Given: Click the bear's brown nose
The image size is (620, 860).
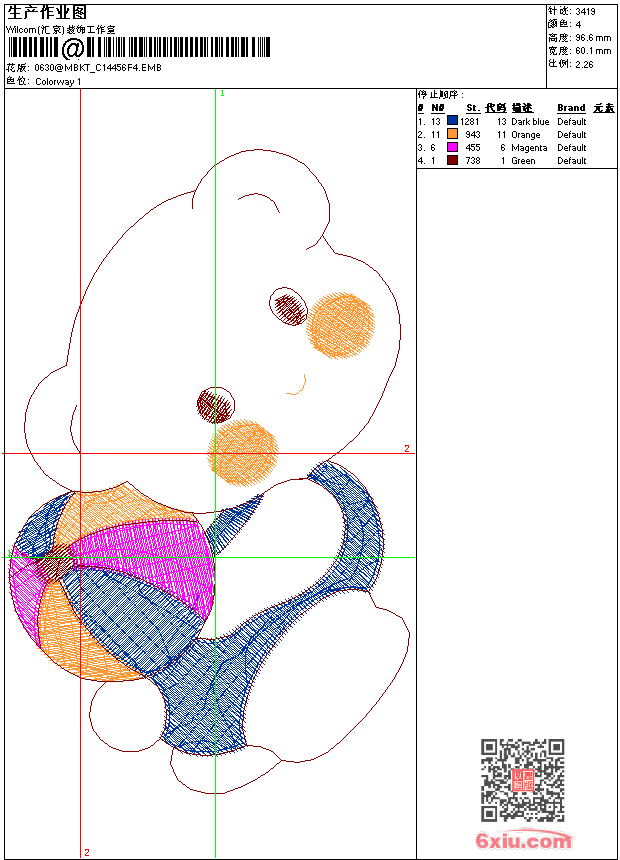Looking at the screenshot, I should point(216,405).
